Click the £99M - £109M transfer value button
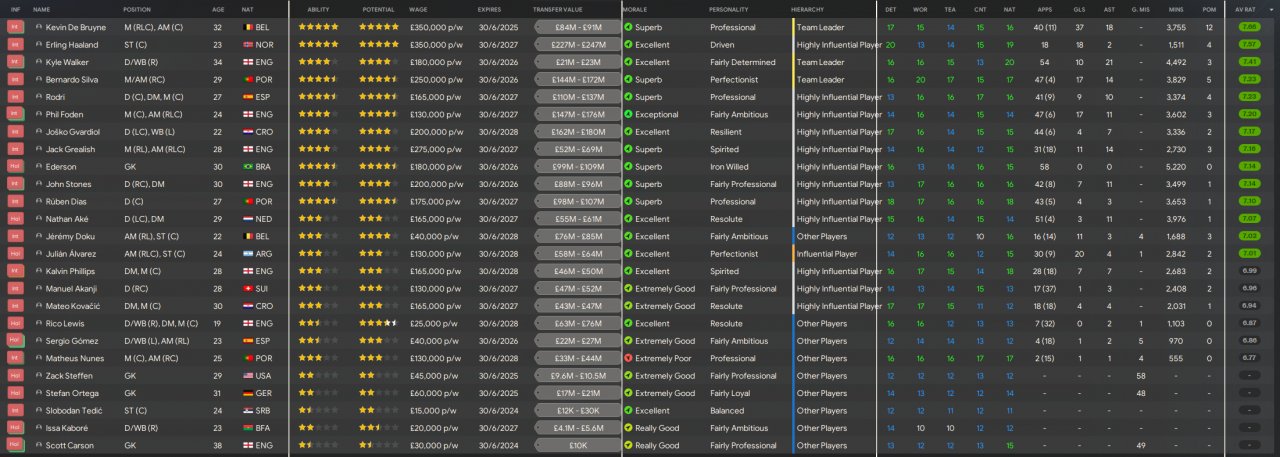This screenshot has width=1280, height=457. point(576,167)
